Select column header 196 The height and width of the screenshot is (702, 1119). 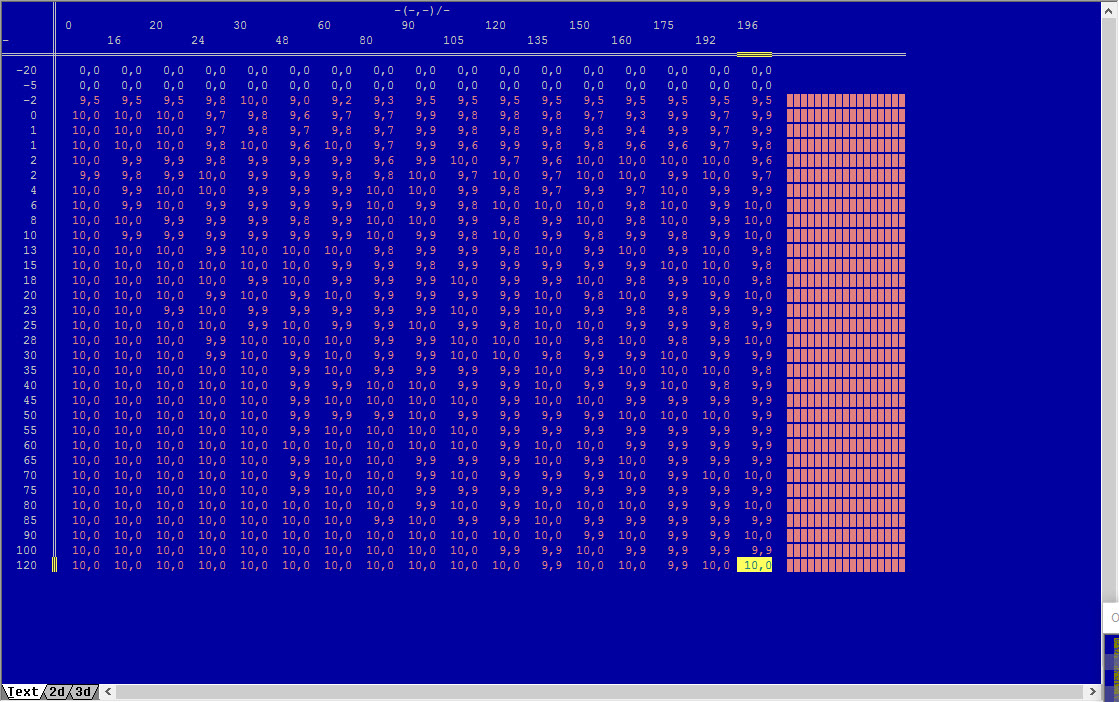[x=747, y=25]
